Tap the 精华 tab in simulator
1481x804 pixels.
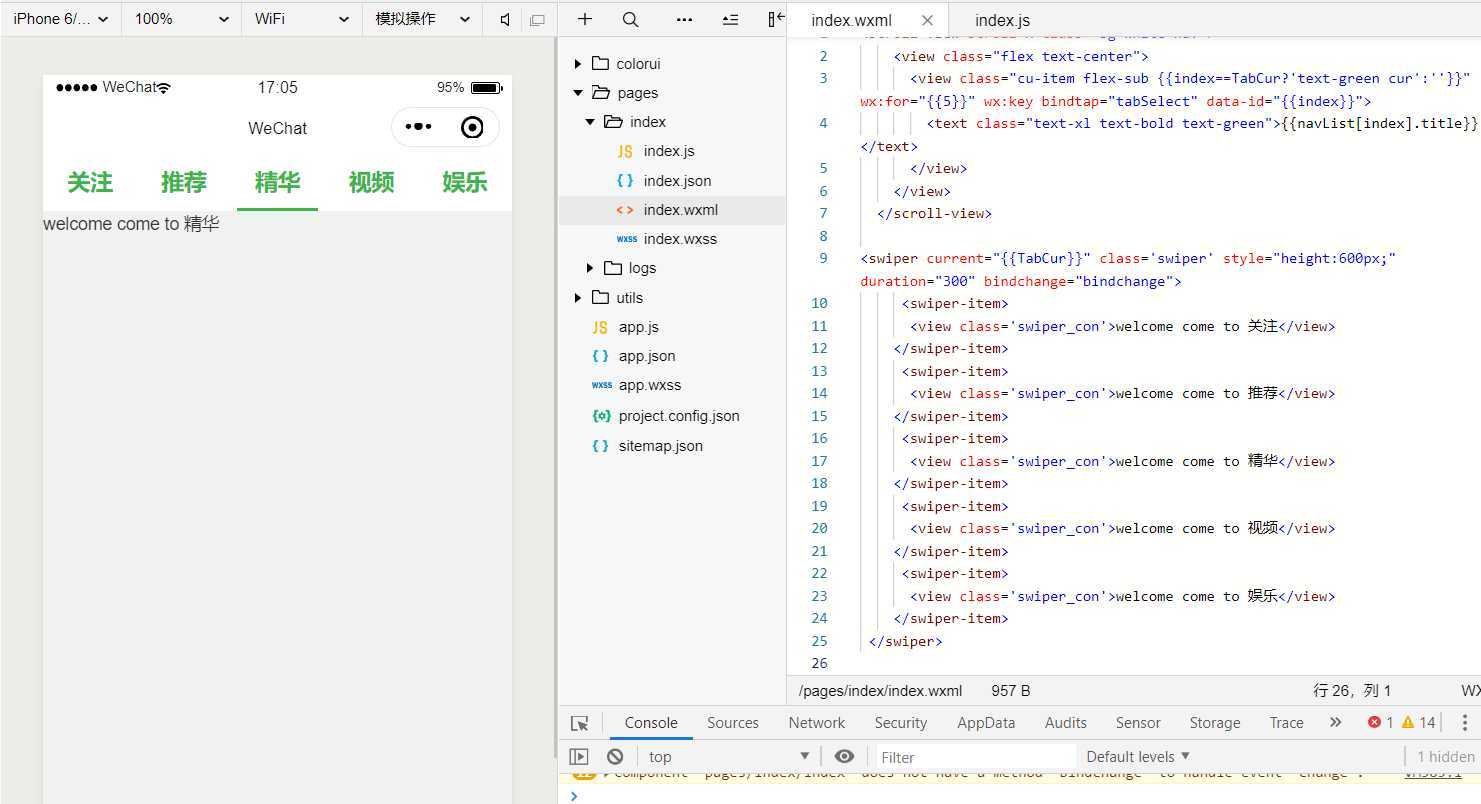(x=278, y=182)
